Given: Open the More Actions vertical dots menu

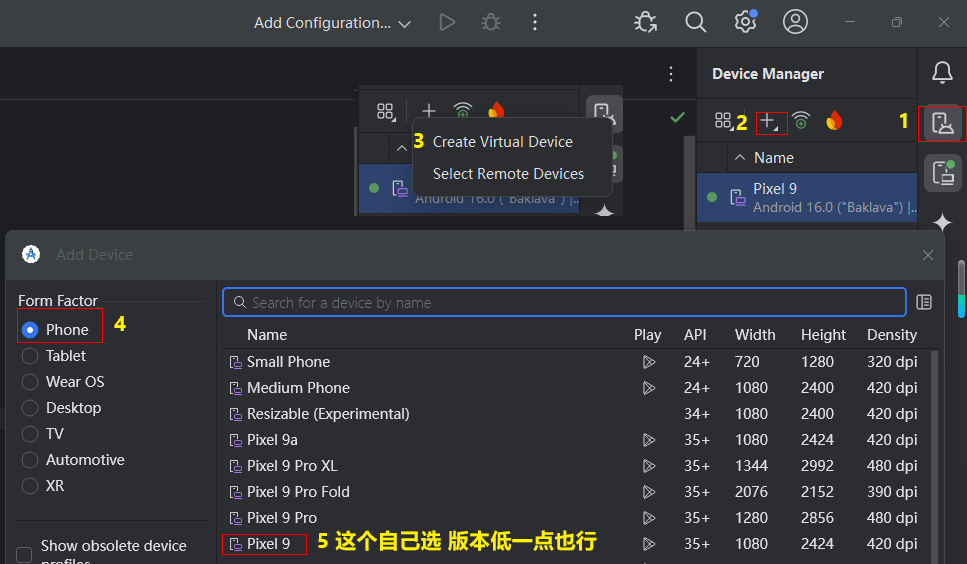Looking at the screenshot, I should 535,23.
